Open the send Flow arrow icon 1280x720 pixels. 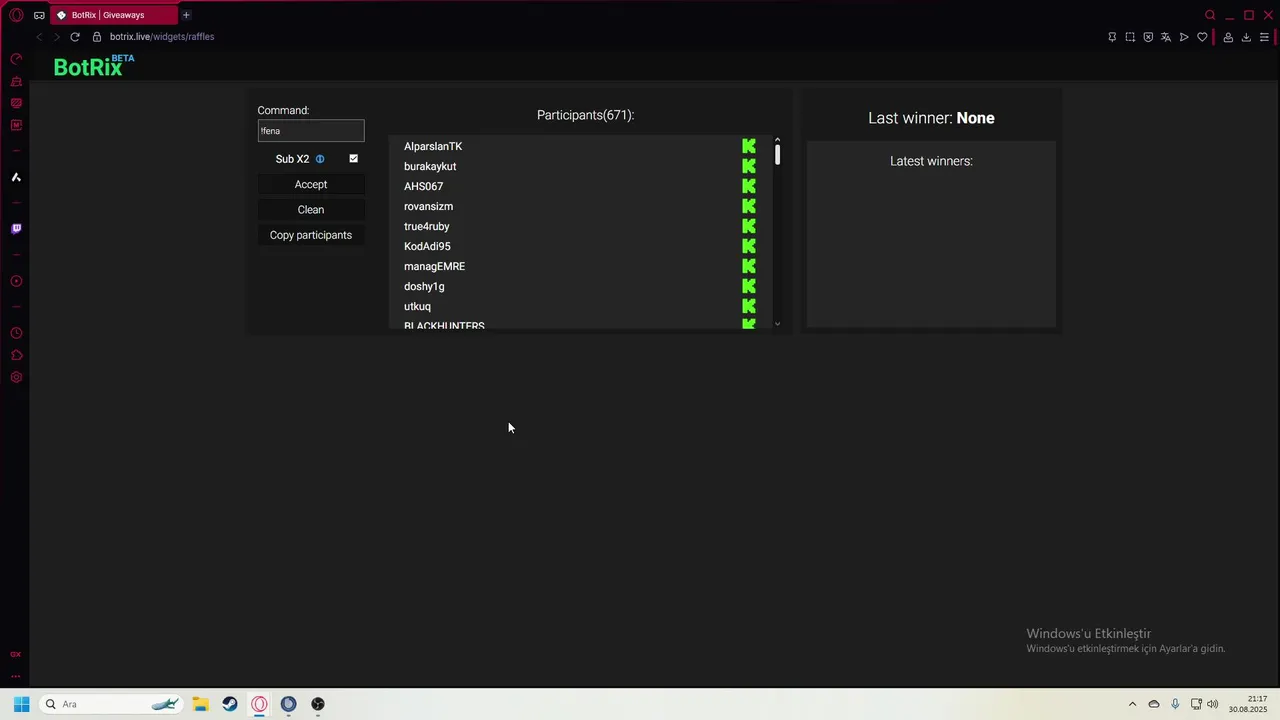point(1184,37)
